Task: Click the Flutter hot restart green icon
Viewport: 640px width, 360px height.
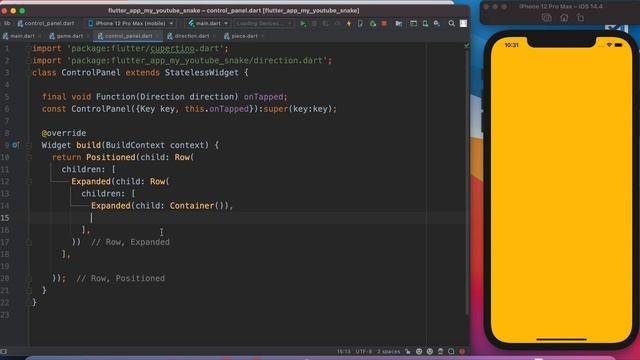Action: click(x=373, y=24)
